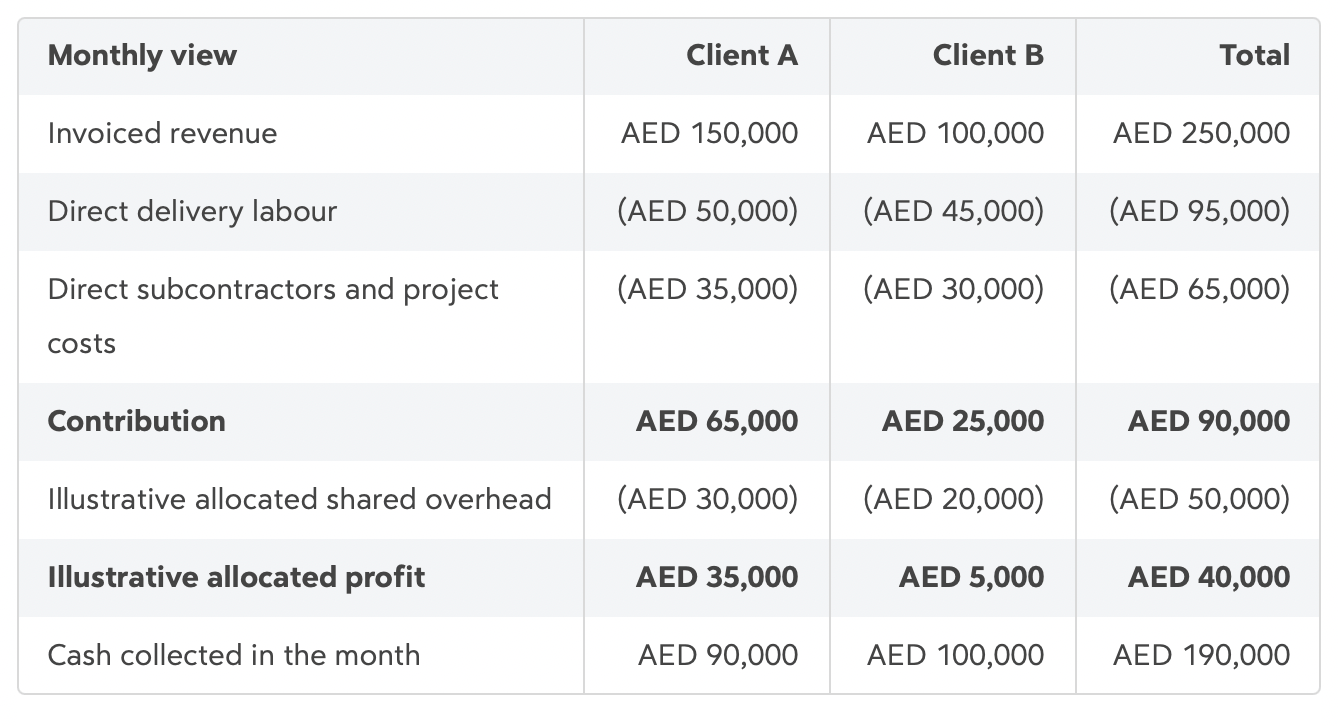This screenshot has width=1338, height=726.
Task: Select Client B labour cost (AED 45,000)
Action: tap(954, 211)
